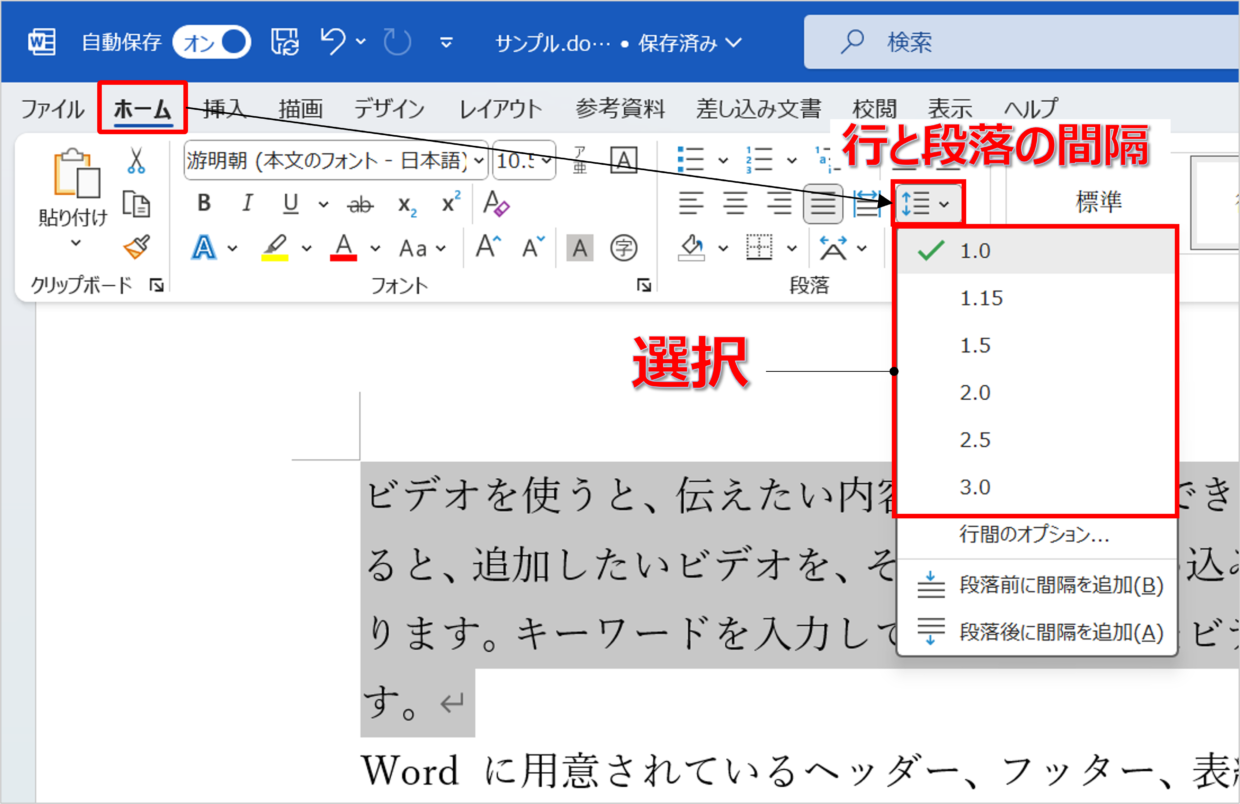The height and width of the screenshot is (804, 1240).
Task: Click the save icon in quick access toolbar
Action: click(285, 42)
